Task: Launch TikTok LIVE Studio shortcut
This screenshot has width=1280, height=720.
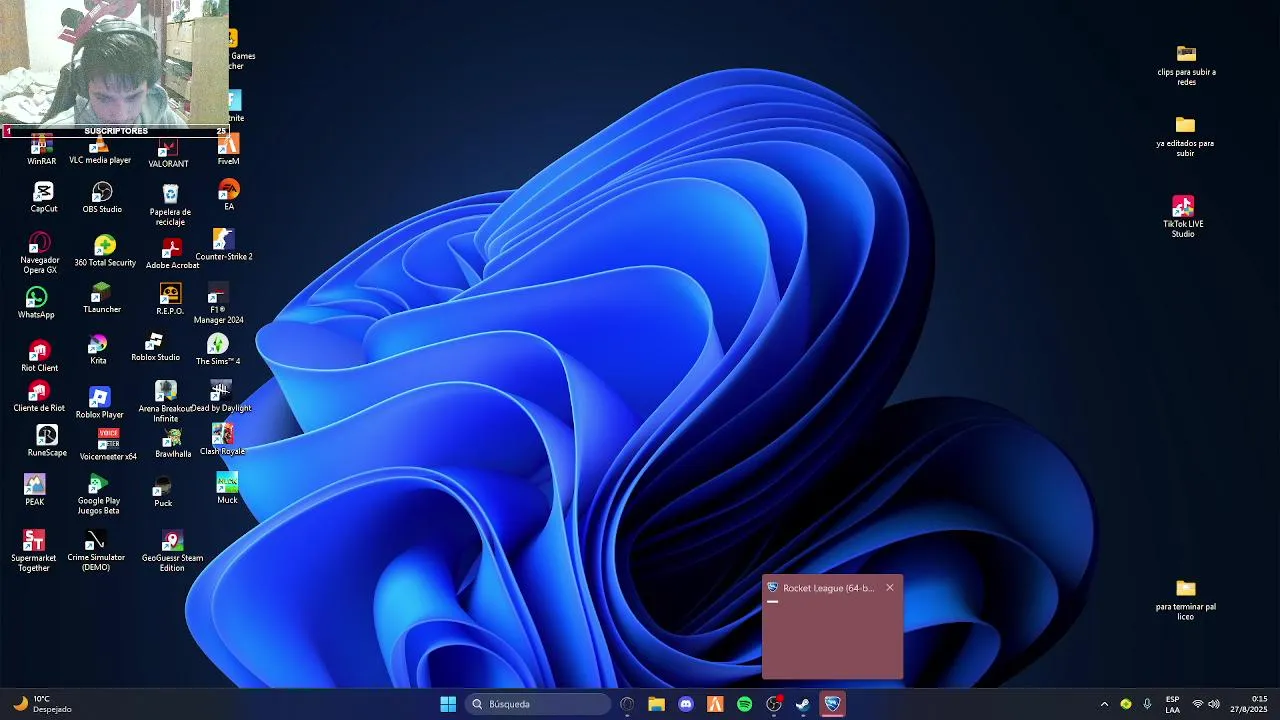Action: coord(1183,217)
